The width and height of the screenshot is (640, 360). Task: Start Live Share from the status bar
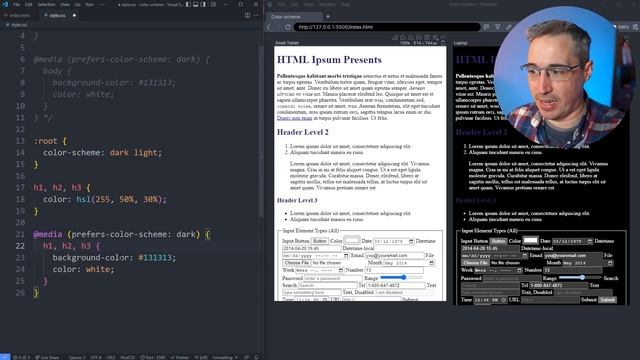[47, 357]
